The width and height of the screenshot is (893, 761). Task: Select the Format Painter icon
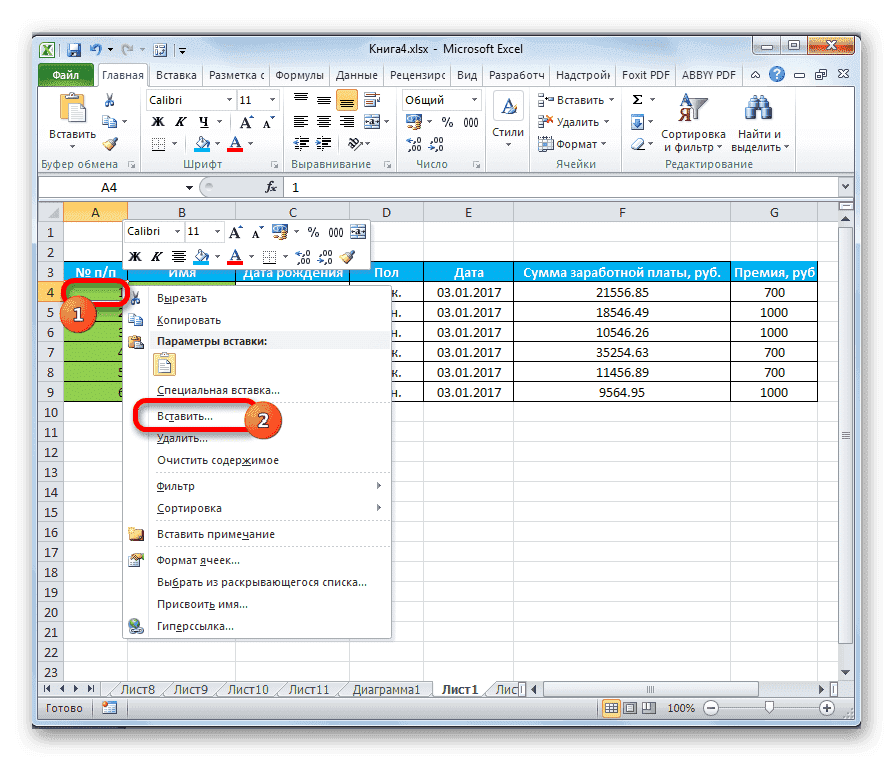tap(108, 145)
